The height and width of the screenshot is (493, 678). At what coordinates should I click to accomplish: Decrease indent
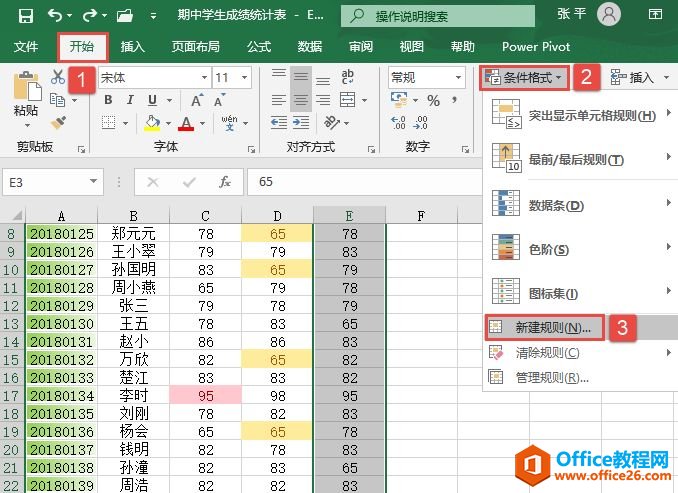tap(279, 123)
